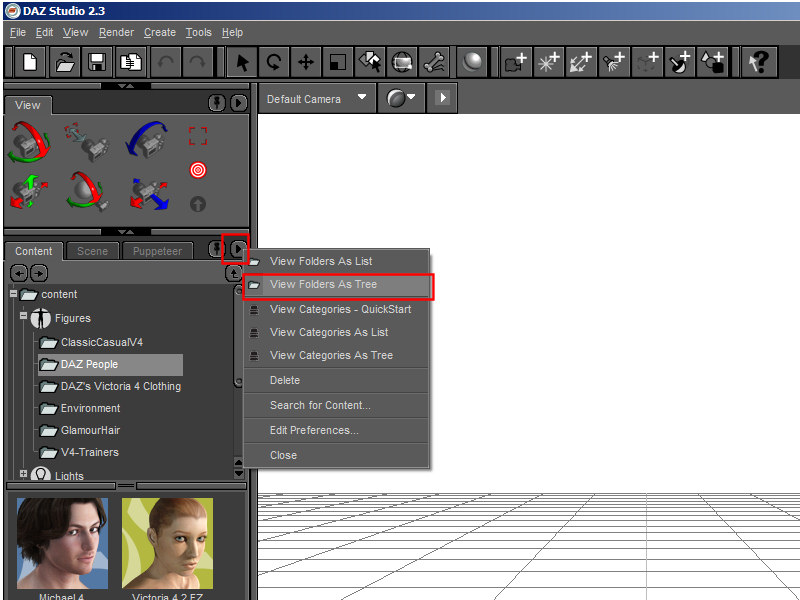
Task: Choose View Categories As Tree
Action: tap(337, 355)
